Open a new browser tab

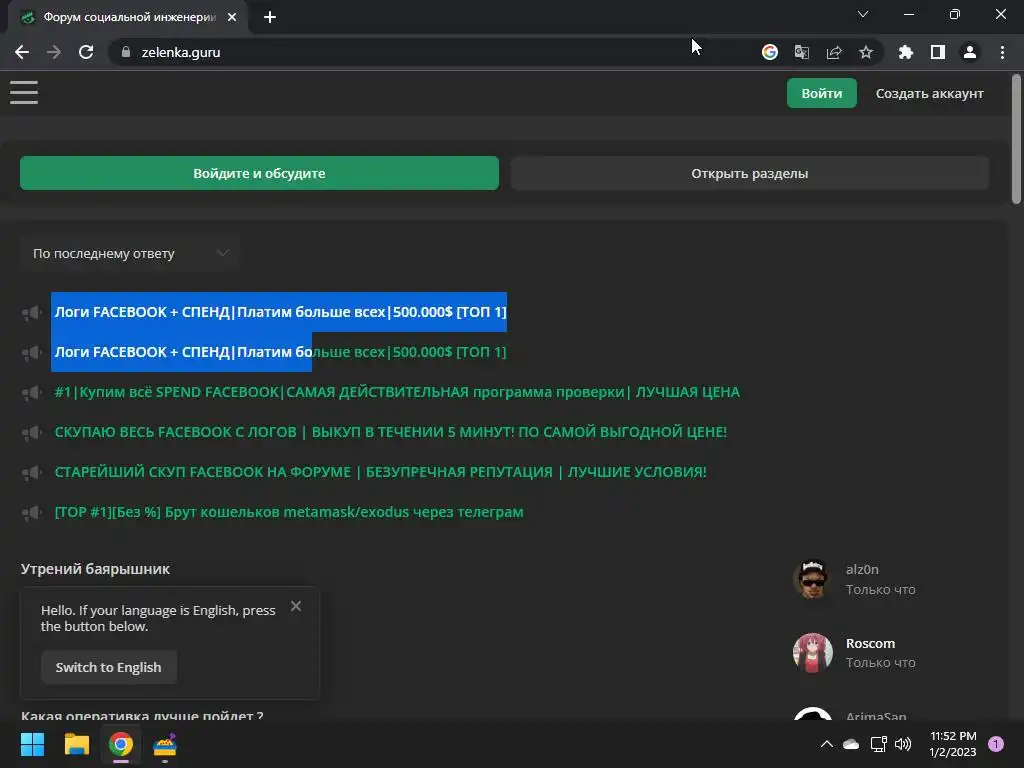tap(270, 18)
